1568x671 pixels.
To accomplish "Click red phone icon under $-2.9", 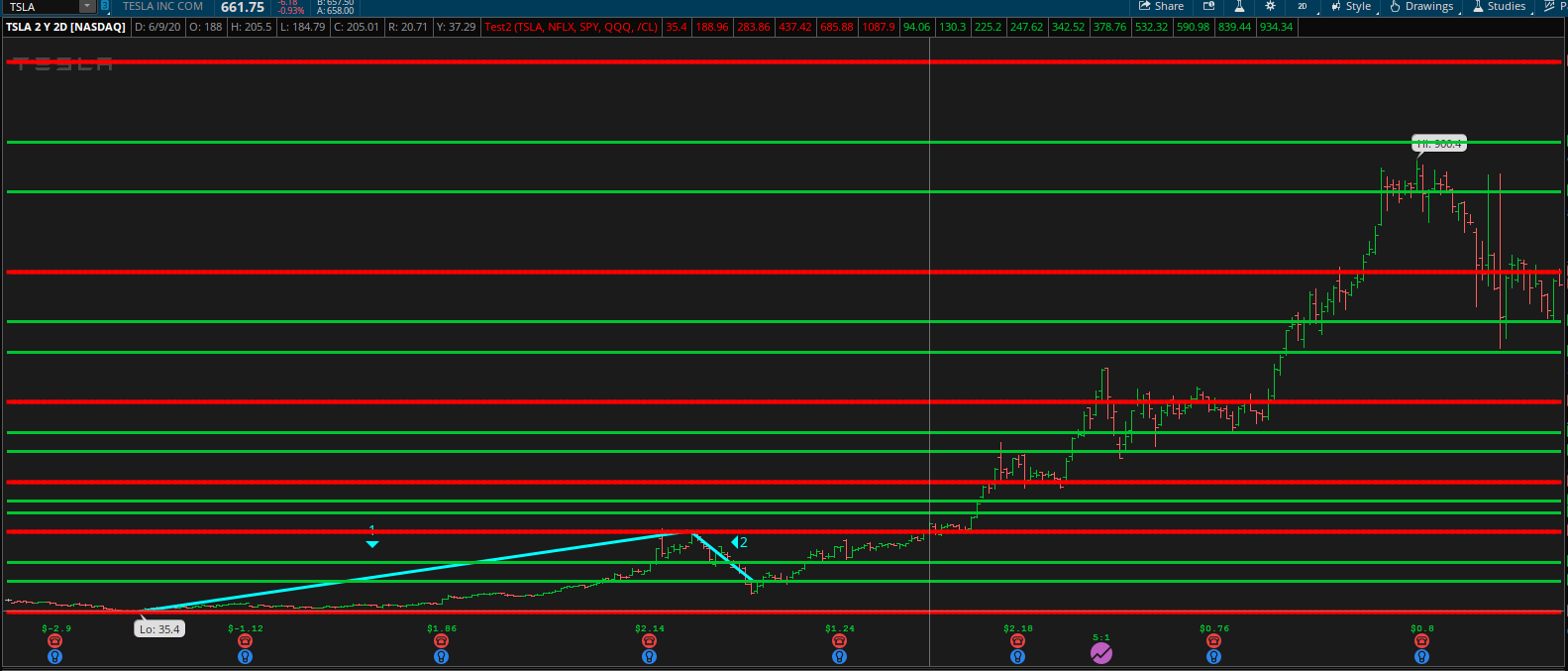I will coord(55,641).
